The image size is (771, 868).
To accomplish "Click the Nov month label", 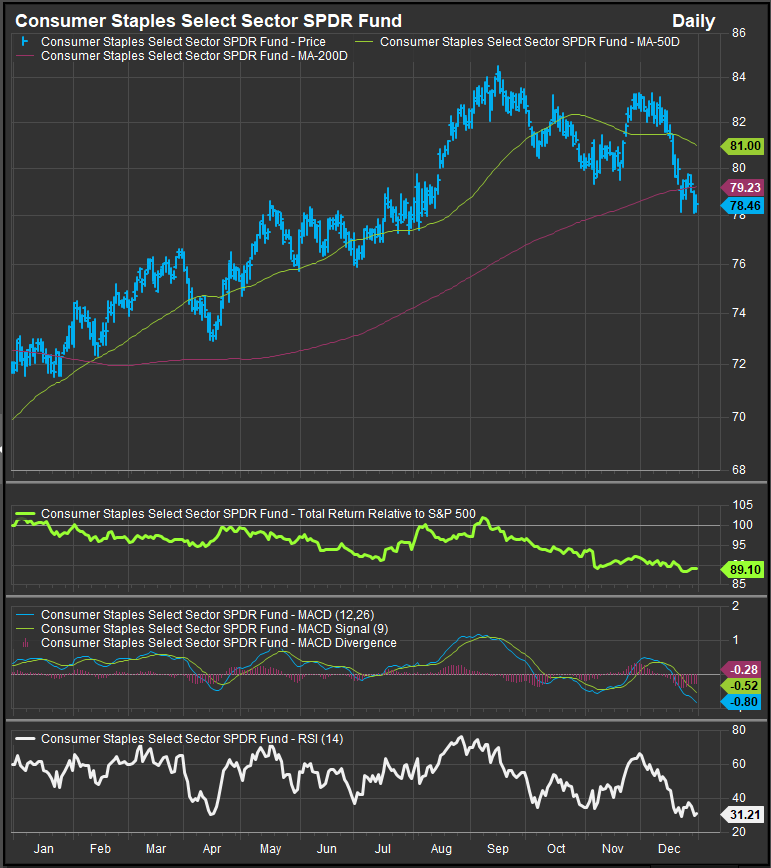I will [x=613, y=849].
